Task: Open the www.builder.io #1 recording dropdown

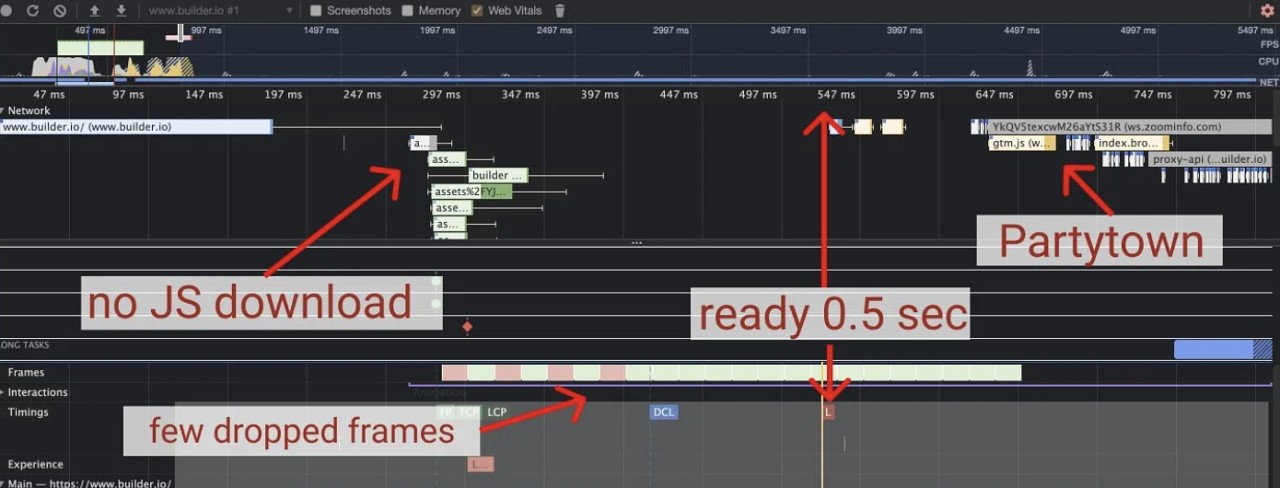Action: tap(220, 11)
